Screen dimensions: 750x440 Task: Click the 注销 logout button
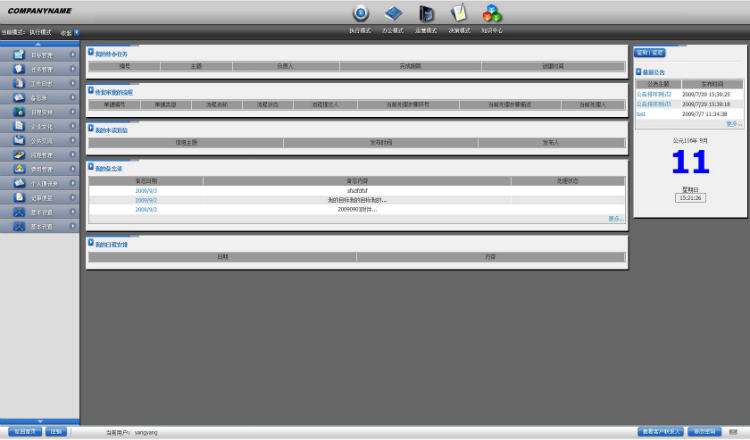(x=56, y=432)
